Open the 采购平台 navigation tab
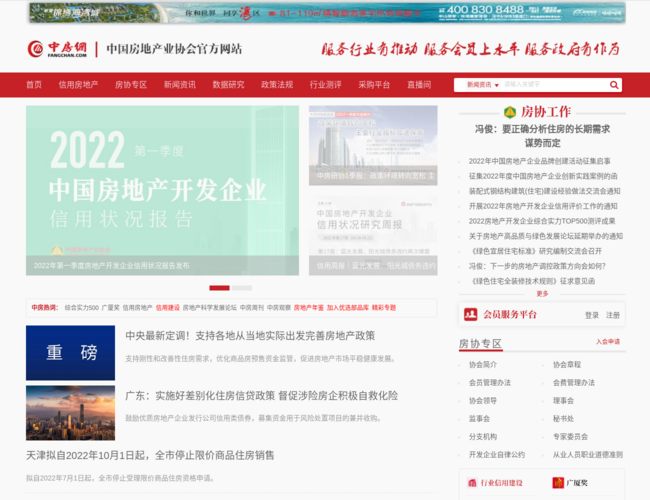The height and width of the screenshot is (500, 650). (374, 85)
